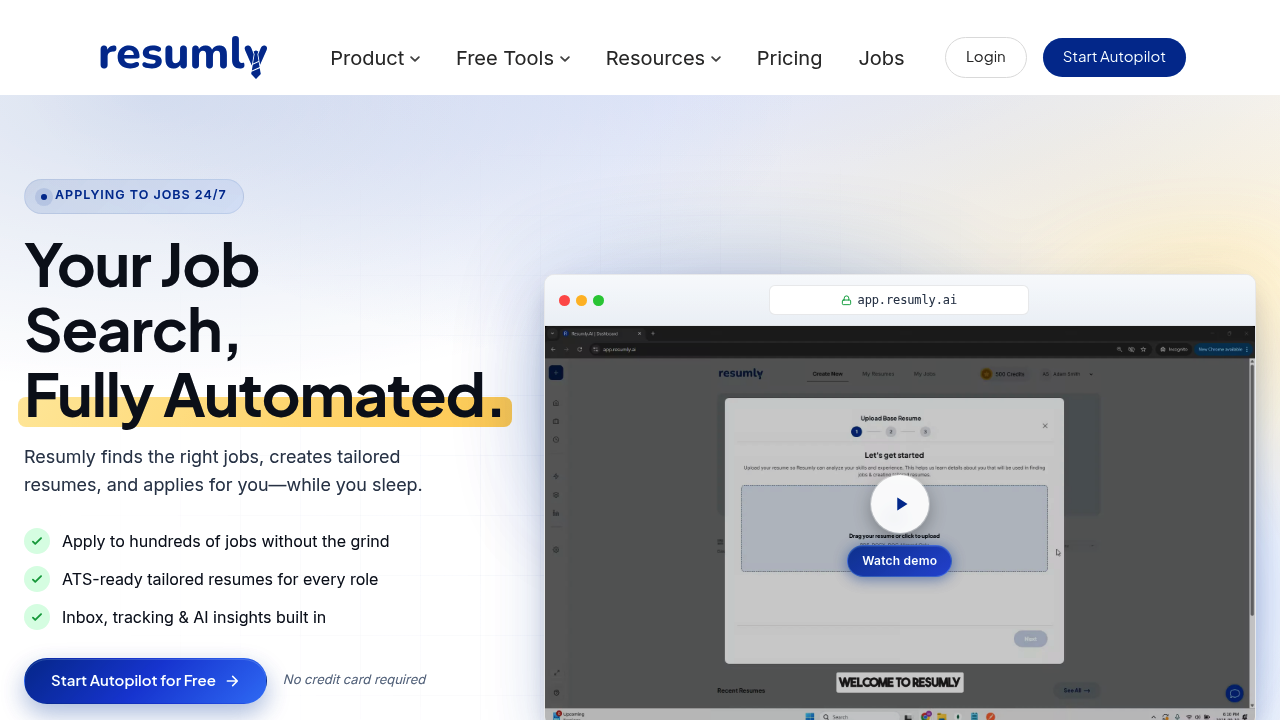This screenshot has width=1280, height=720.
Task: Go to the Jobs page
Action: pos(881,58)
